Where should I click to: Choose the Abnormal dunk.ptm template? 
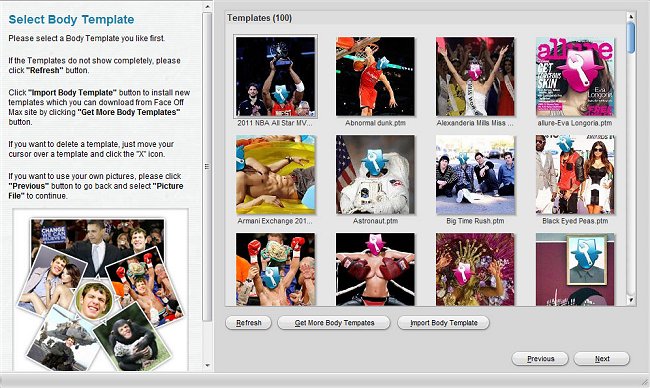375,77
